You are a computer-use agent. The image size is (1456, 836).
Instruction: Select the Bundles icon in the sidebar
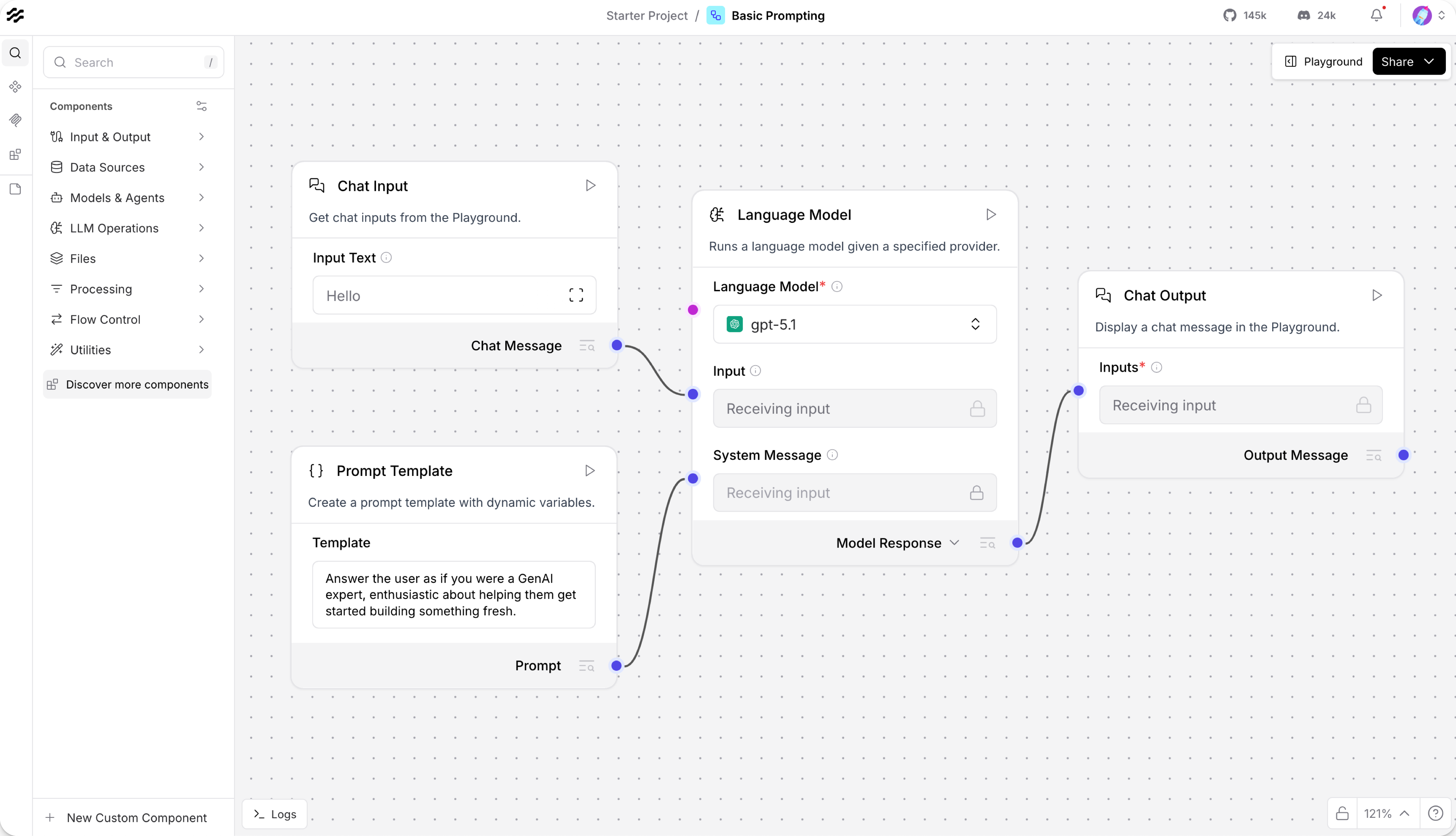click(16, 87)
